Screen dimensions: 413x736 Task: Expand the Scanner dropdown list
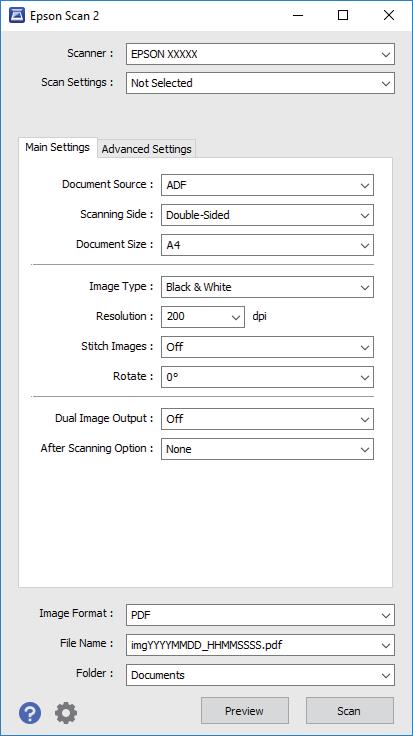(x=260, y=54)
